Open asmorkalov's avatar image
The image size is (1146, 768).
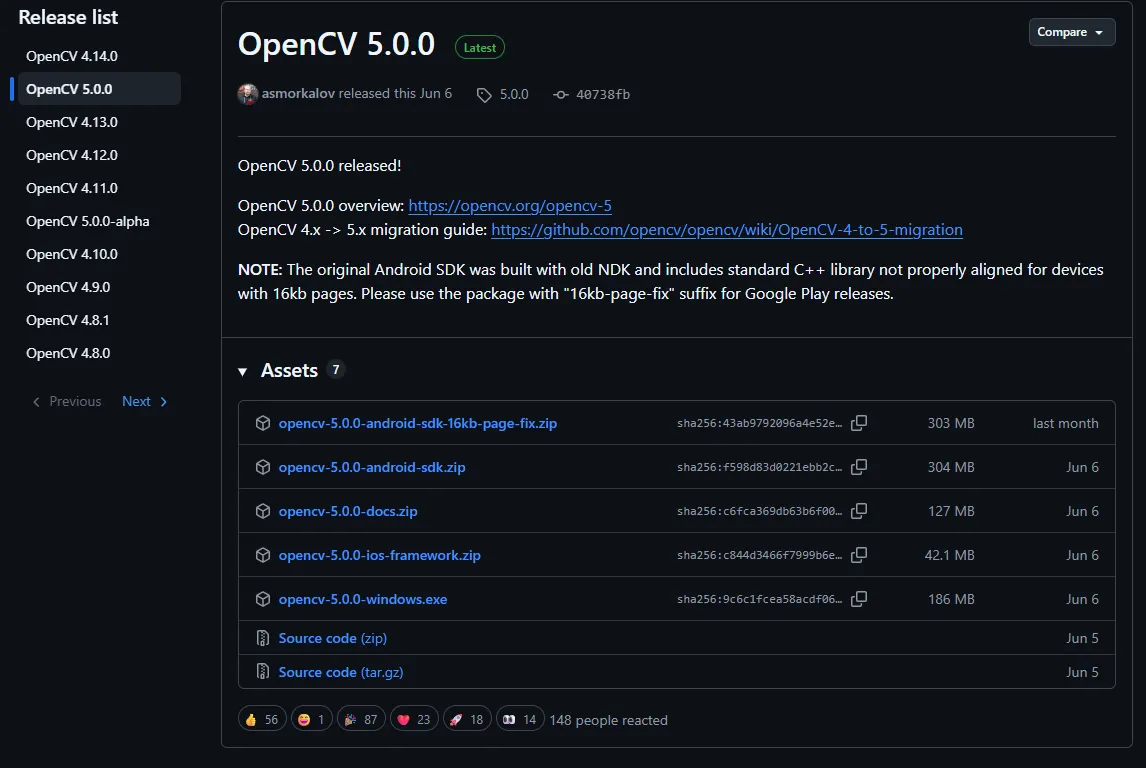pyautogui.click(x=248, y=94)
